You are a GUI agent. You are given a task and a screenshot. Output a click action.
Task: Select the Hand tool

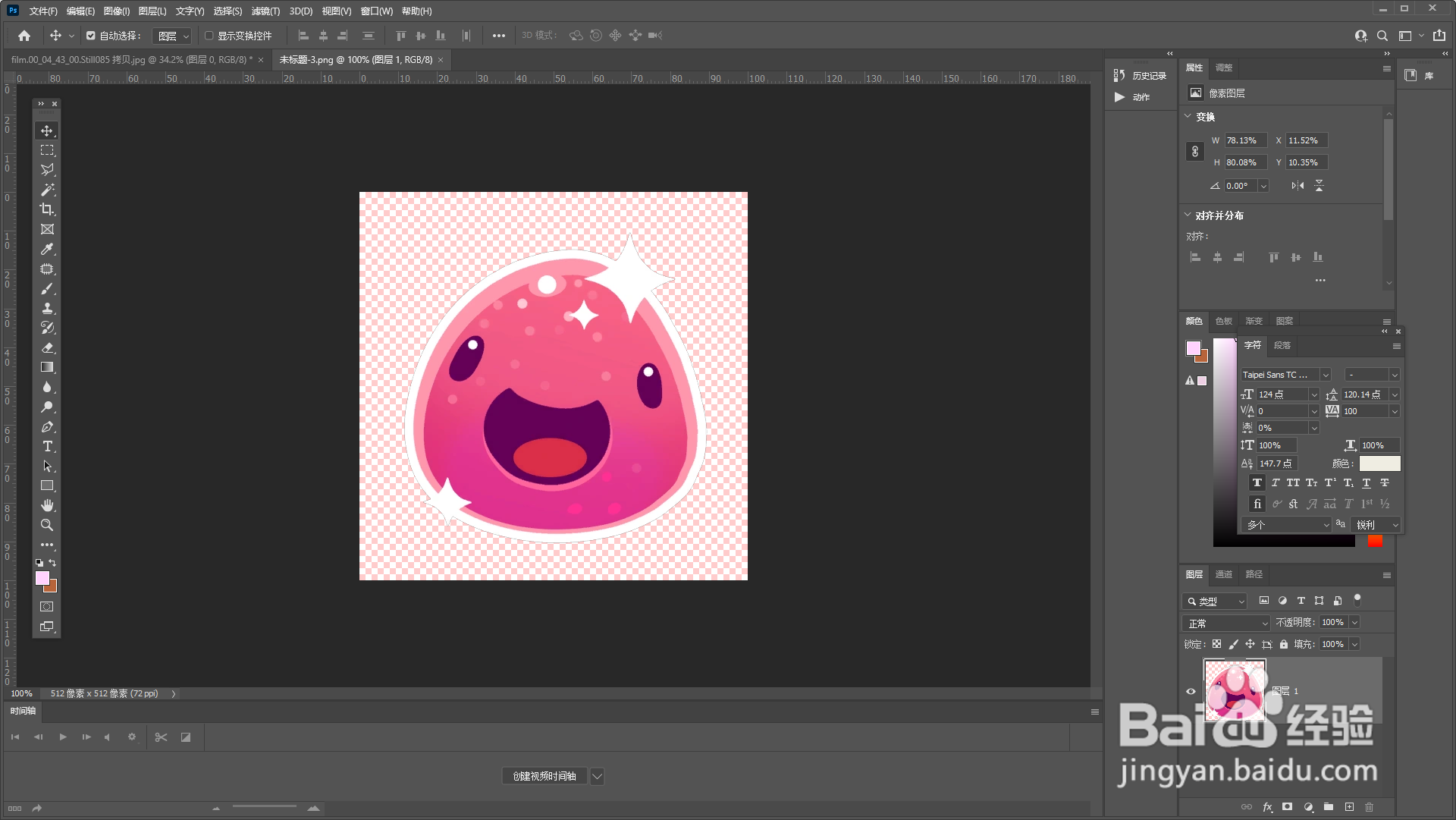tap(47, 505)
